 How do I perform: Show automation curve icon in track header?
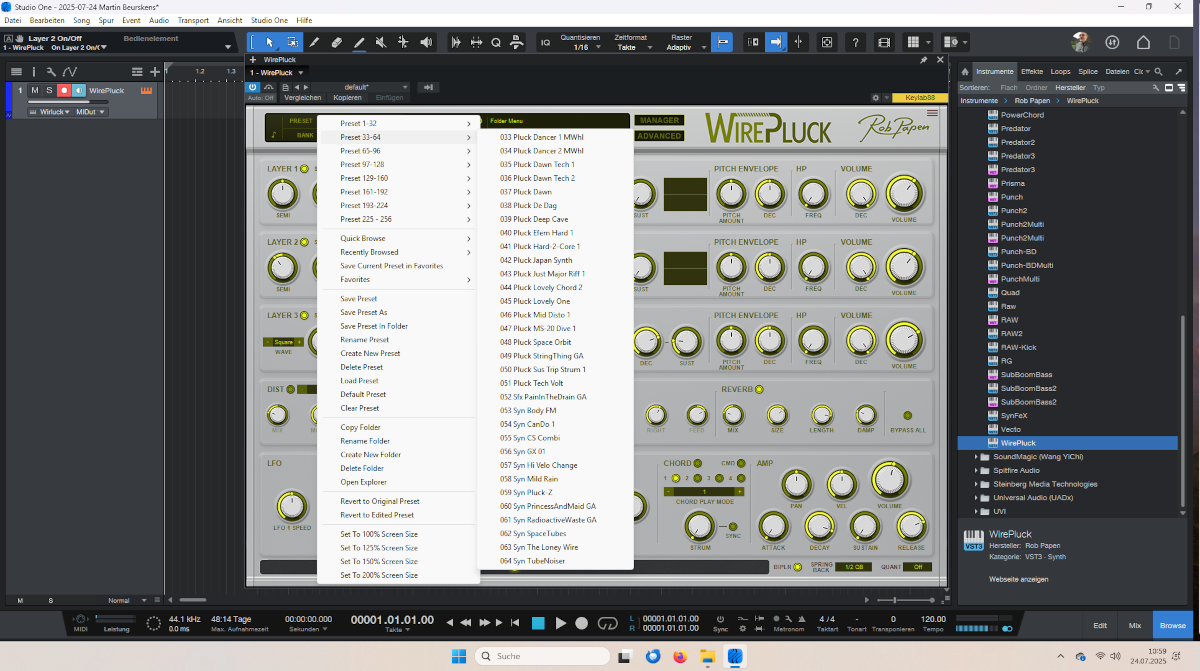click(69, 72)
